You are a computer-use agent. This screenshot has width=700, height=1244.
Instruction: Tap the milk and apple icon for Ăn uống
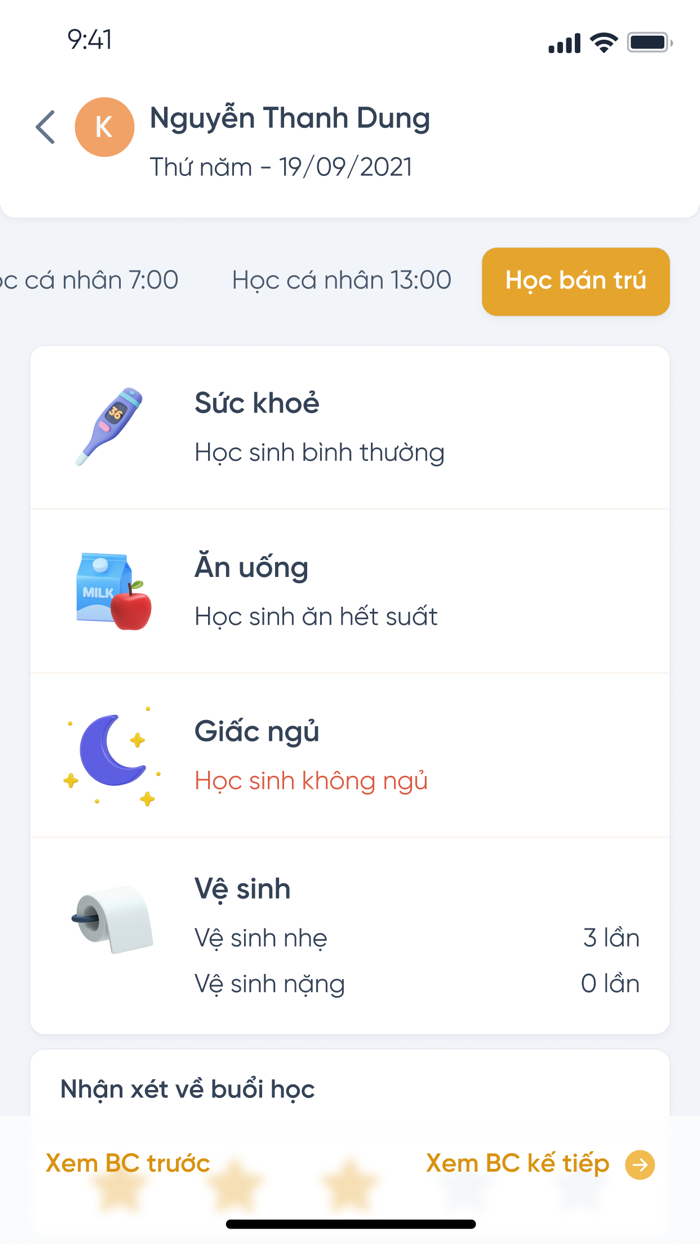point(111,590)
